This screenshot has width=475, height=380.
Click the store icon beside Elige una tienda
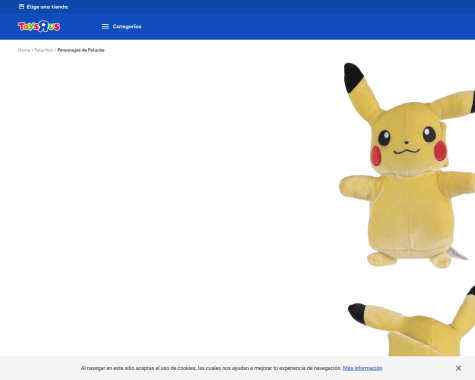pyautogui.click(x=21, y=7)
